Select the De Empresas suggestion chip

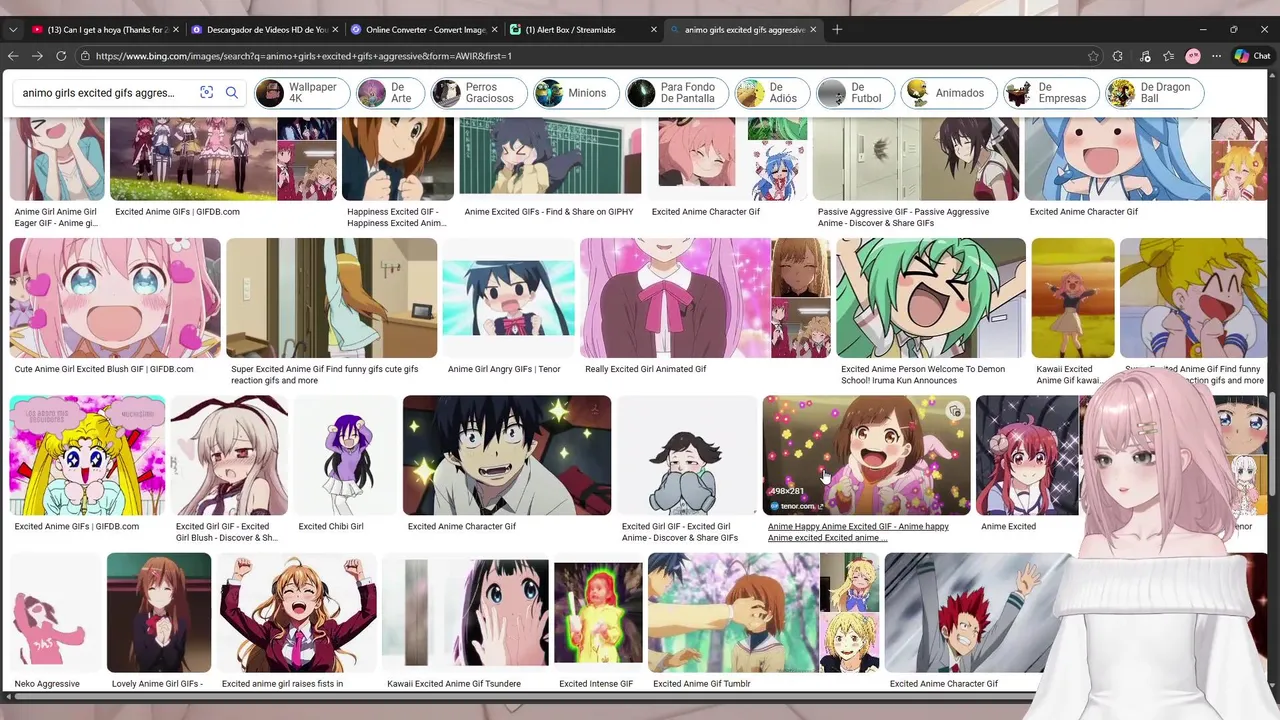pos(1050,93)
